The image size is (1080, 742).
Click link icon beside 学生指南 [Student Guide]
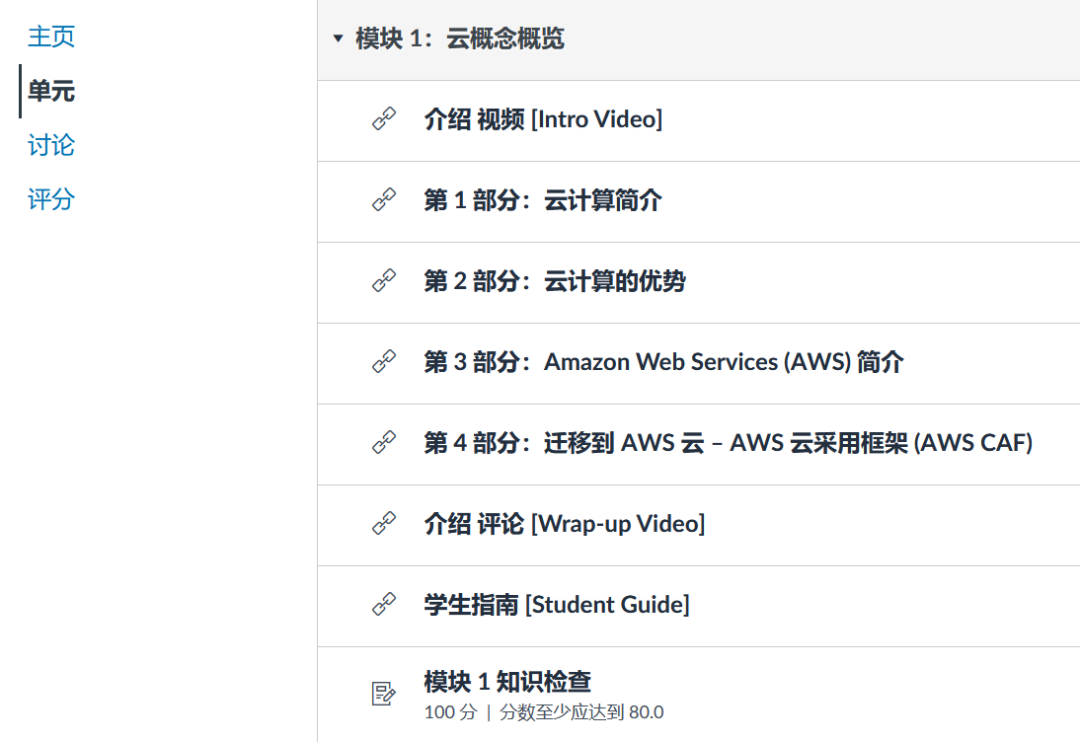click(384, 604)
